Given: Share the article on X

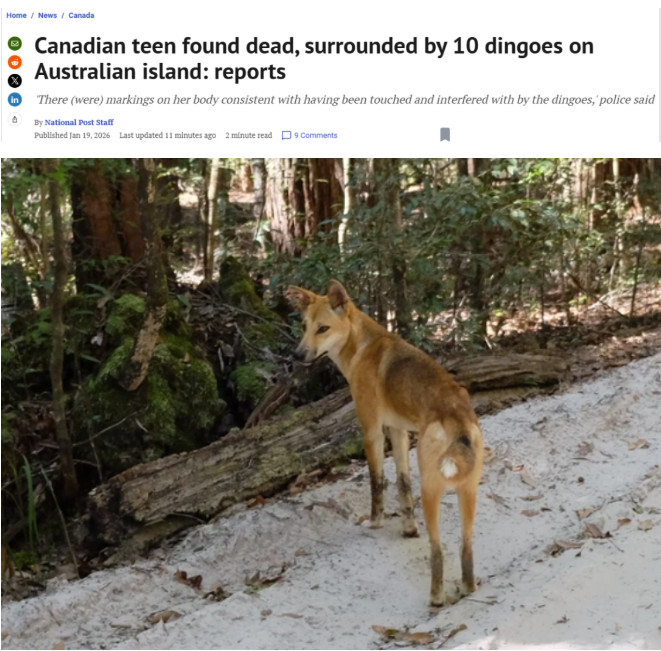Looking at the screenshot, I should tap(15, 81).
